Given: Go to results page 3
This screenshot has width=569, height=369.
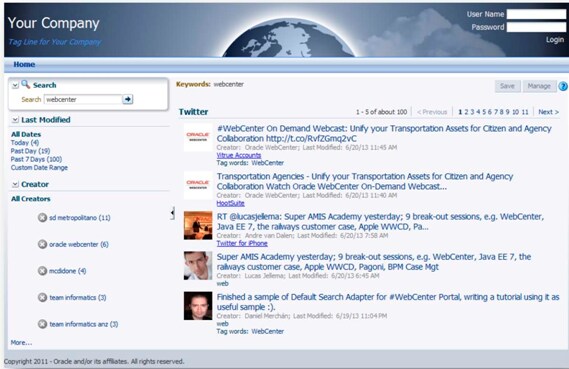Looking at the screenshot, I should coord(472,112).
